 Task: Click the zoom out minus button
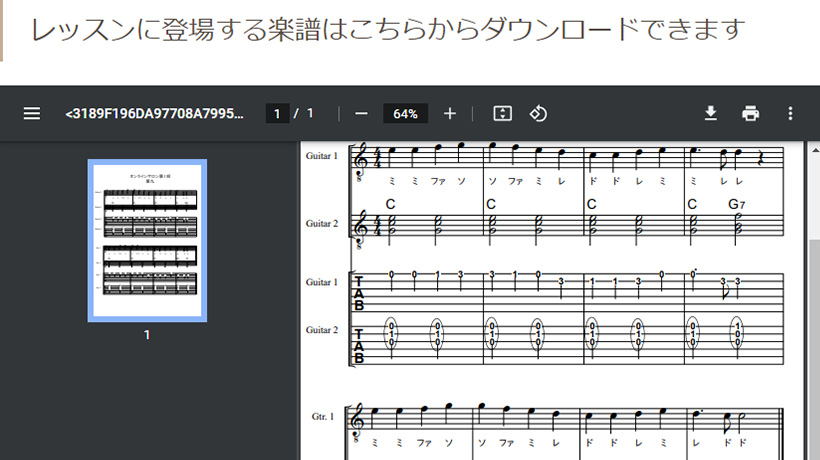(361, 114)
